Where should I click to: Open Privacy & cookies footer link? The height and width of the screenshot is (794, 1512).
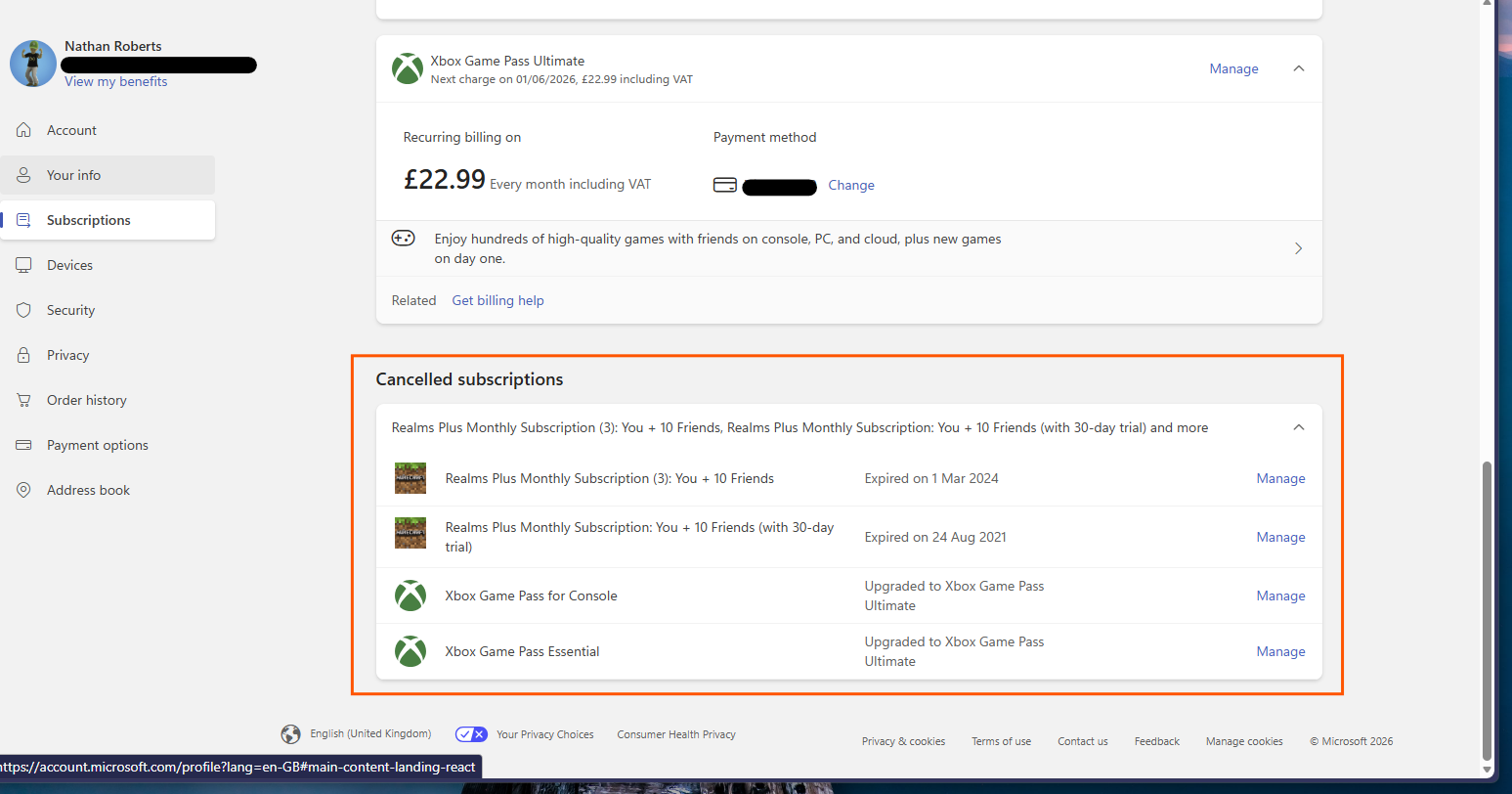click(903, 741)
